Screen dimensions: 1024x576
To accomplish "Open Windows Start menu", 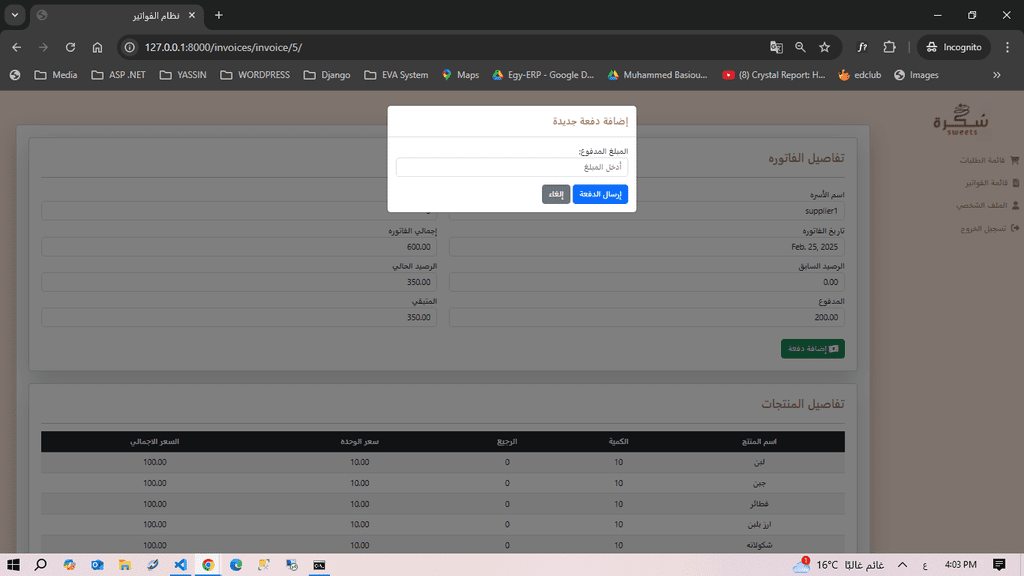I will pyautogui.click(x=13, y=565).
